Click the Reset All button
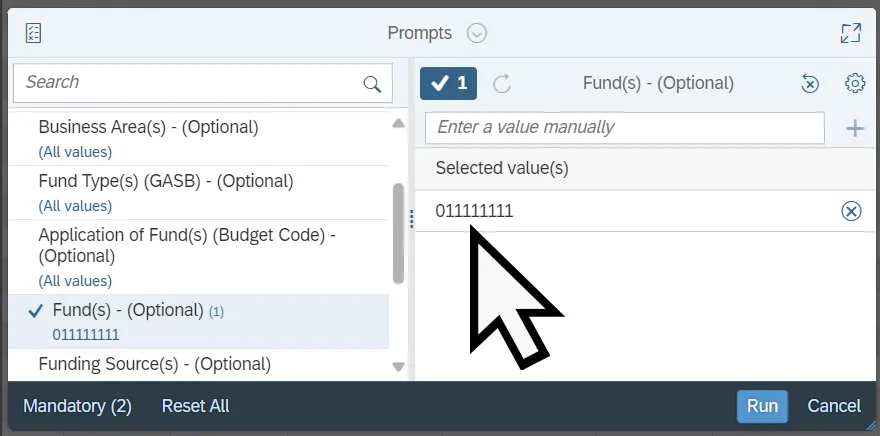This screenshot has width=880, height=436. click(x=195, y=406)
